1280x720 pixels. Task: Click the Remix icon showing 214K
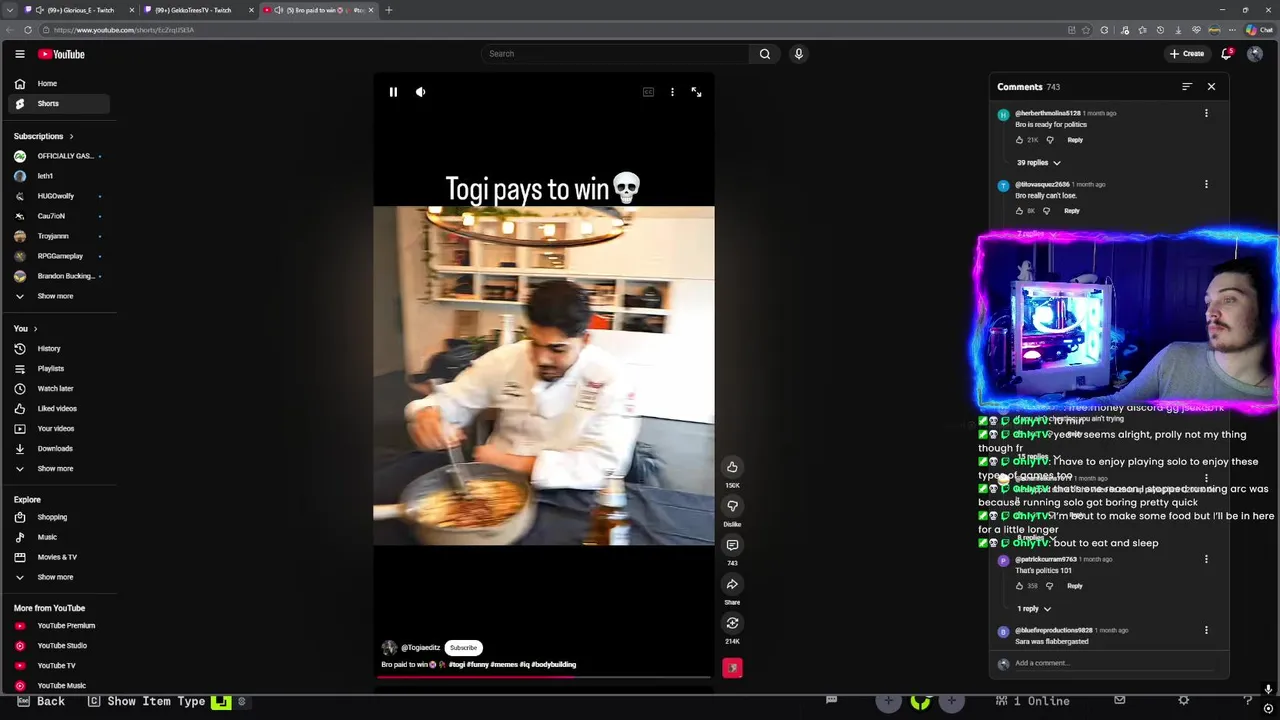pyautogui.click(x=732, y=623)
